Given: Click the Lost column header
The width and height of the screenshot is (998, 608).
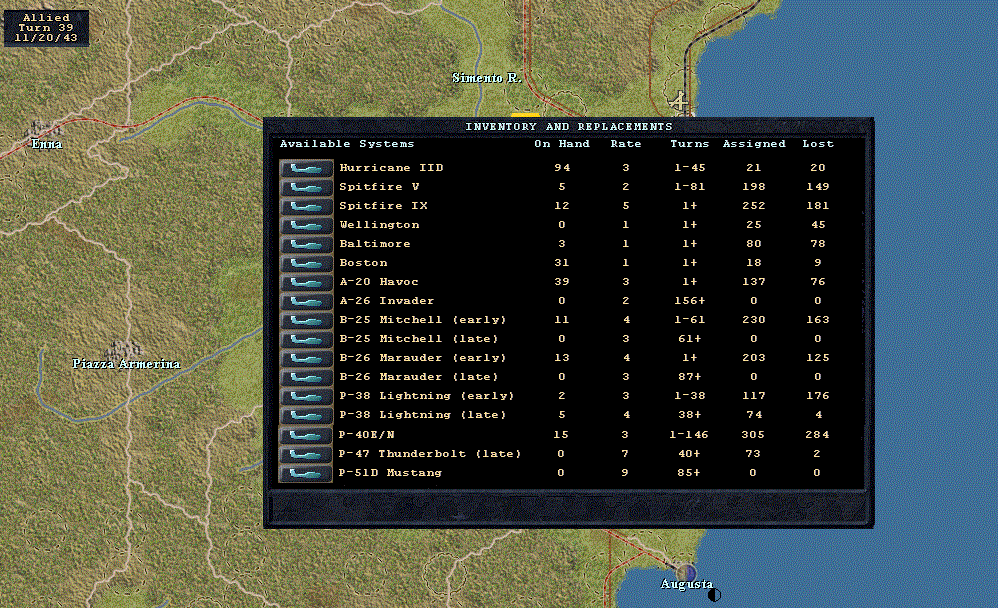Looking at the screenshot, I should click(x=818, y=144).
